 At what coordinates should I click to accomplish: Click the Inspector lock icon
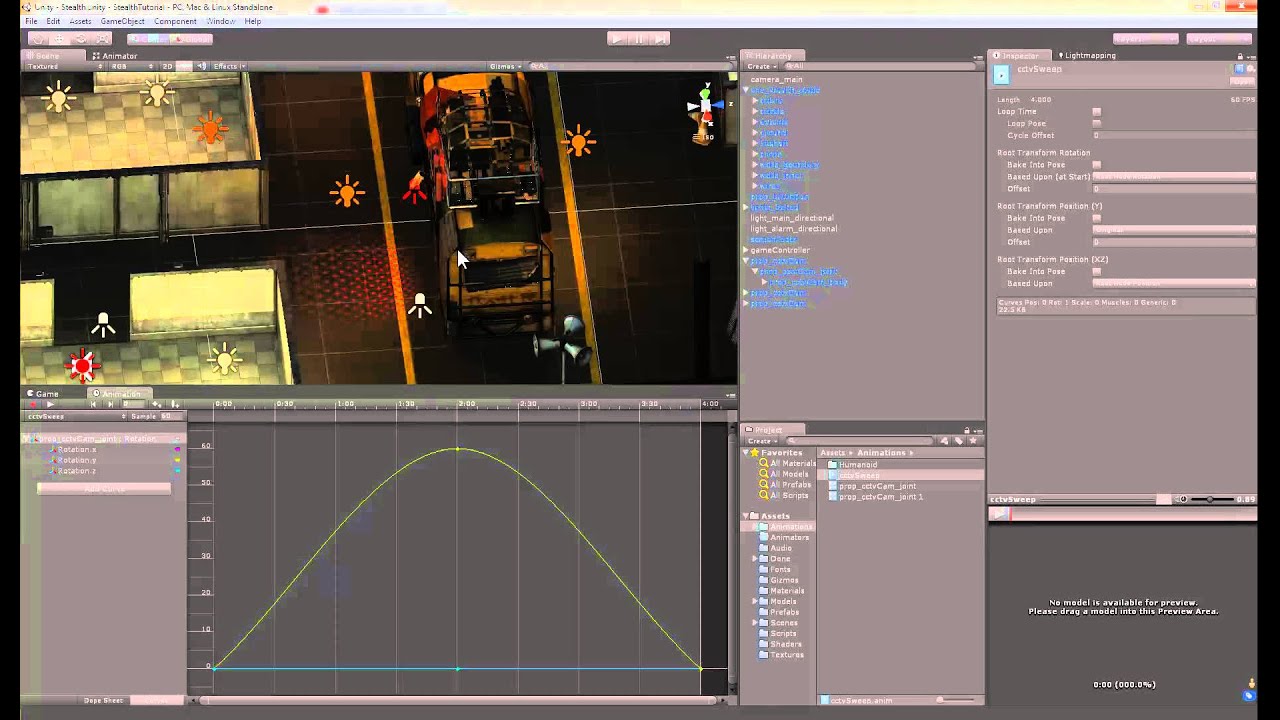pyautogui.click(x=1240, y=56)
